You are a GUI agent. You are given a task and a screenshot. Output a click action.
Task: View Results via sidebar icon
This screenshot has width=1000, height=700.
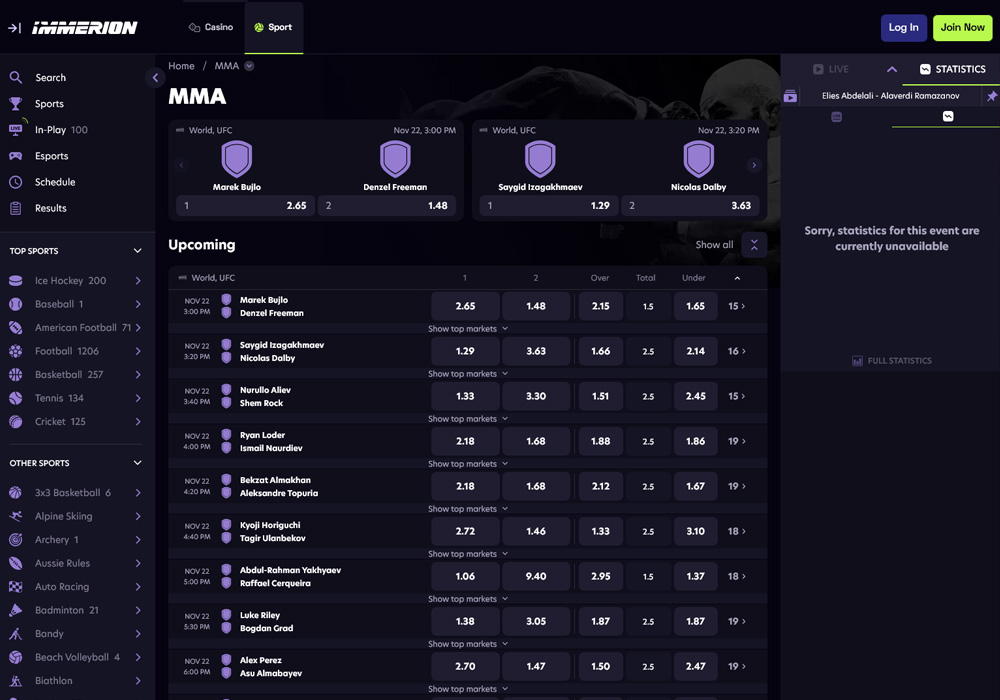(16, 207)
